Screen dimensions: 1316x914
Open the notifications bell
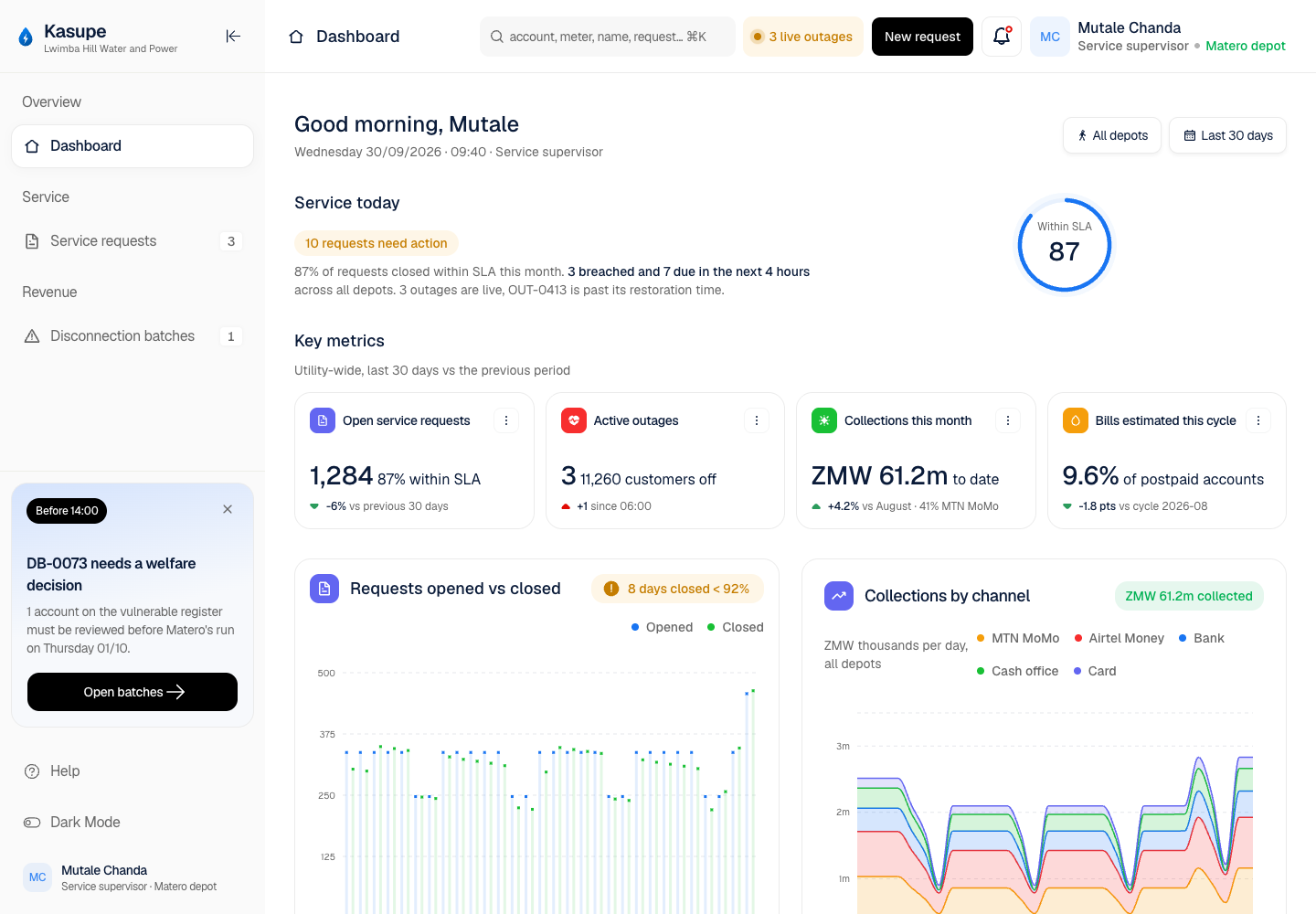point(1002,37)
